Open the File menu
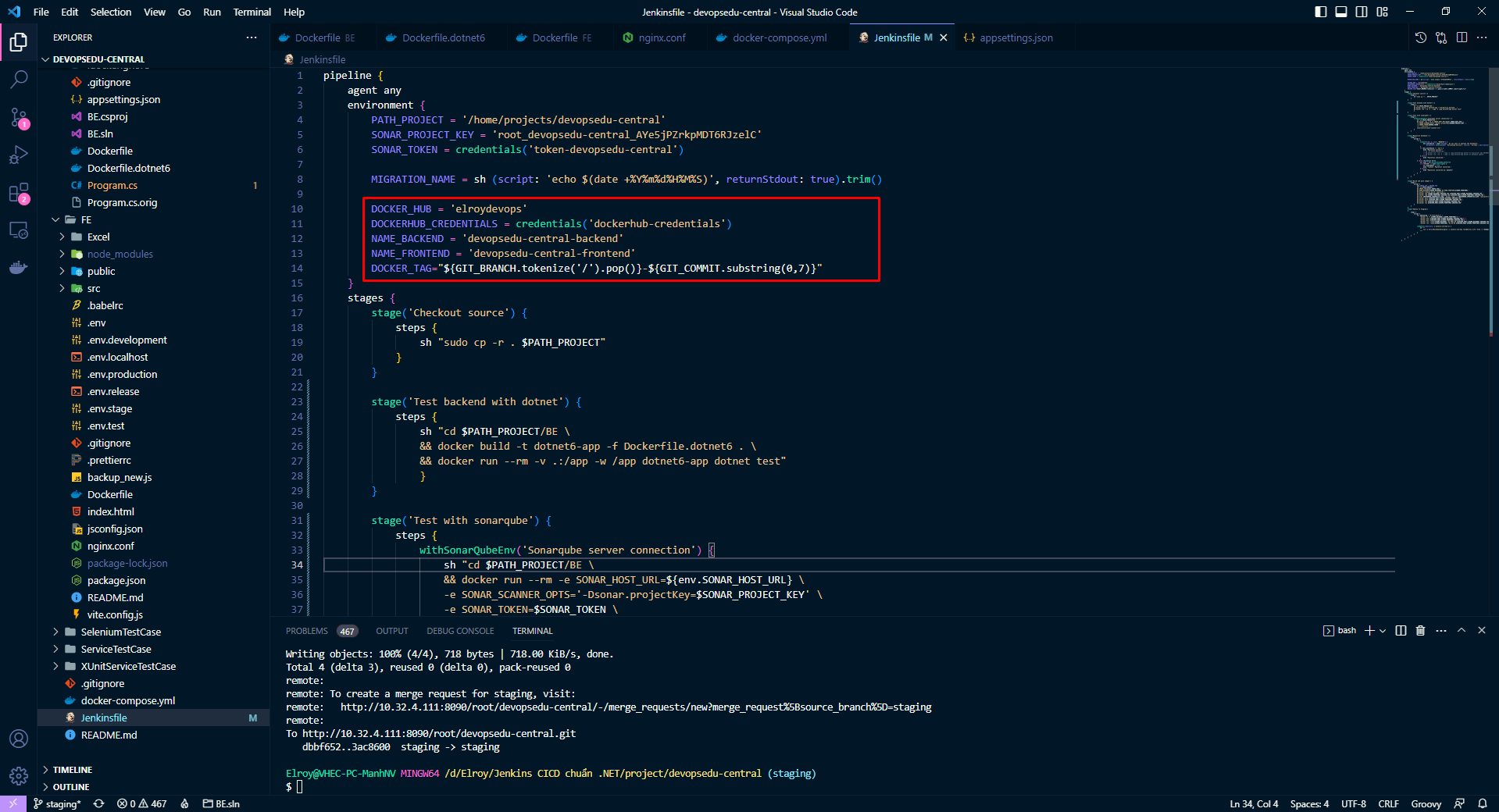1499x812 pixels. [41, 12]
